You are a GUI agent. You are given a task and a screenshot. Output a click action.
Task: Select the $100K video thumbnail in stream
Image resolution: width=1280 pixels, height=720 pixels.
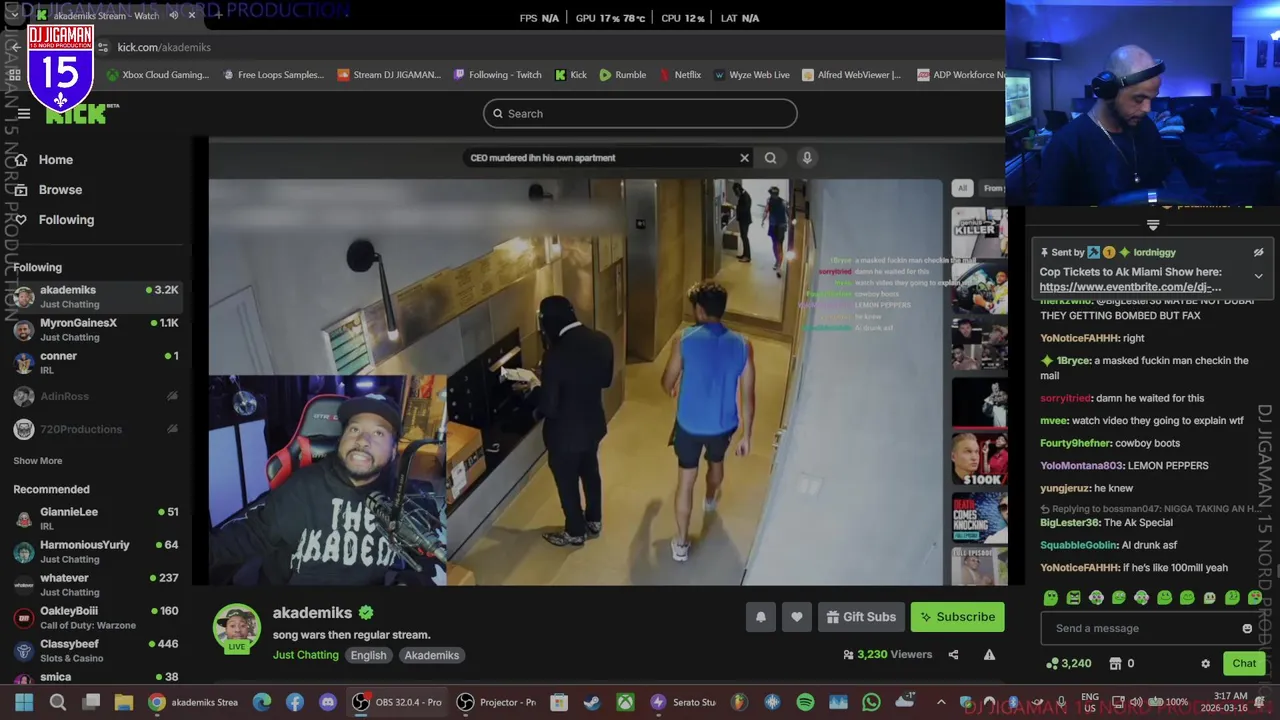tap(979, 458)
